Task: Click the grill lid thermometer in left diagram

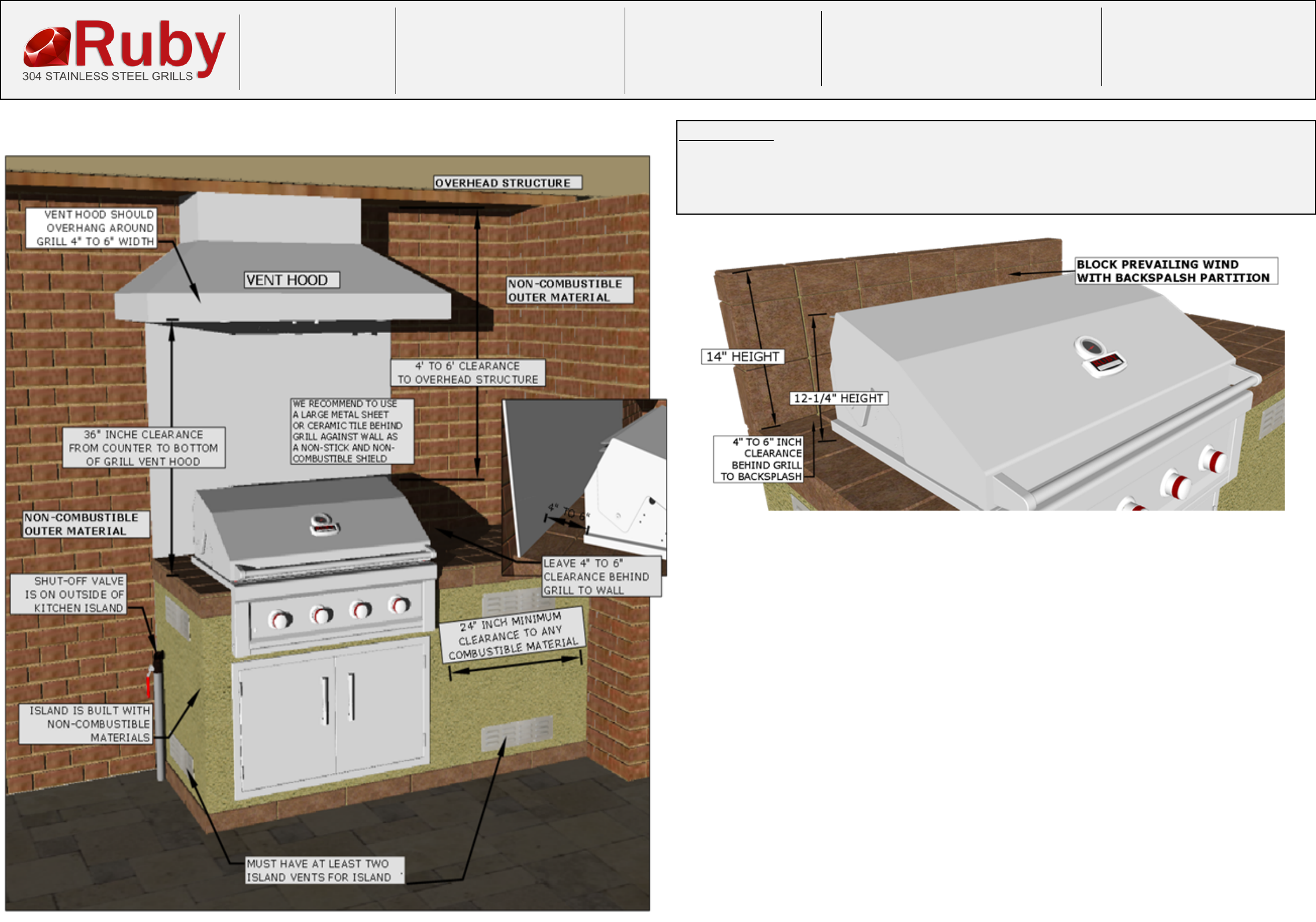Action: tap(324, 524)
